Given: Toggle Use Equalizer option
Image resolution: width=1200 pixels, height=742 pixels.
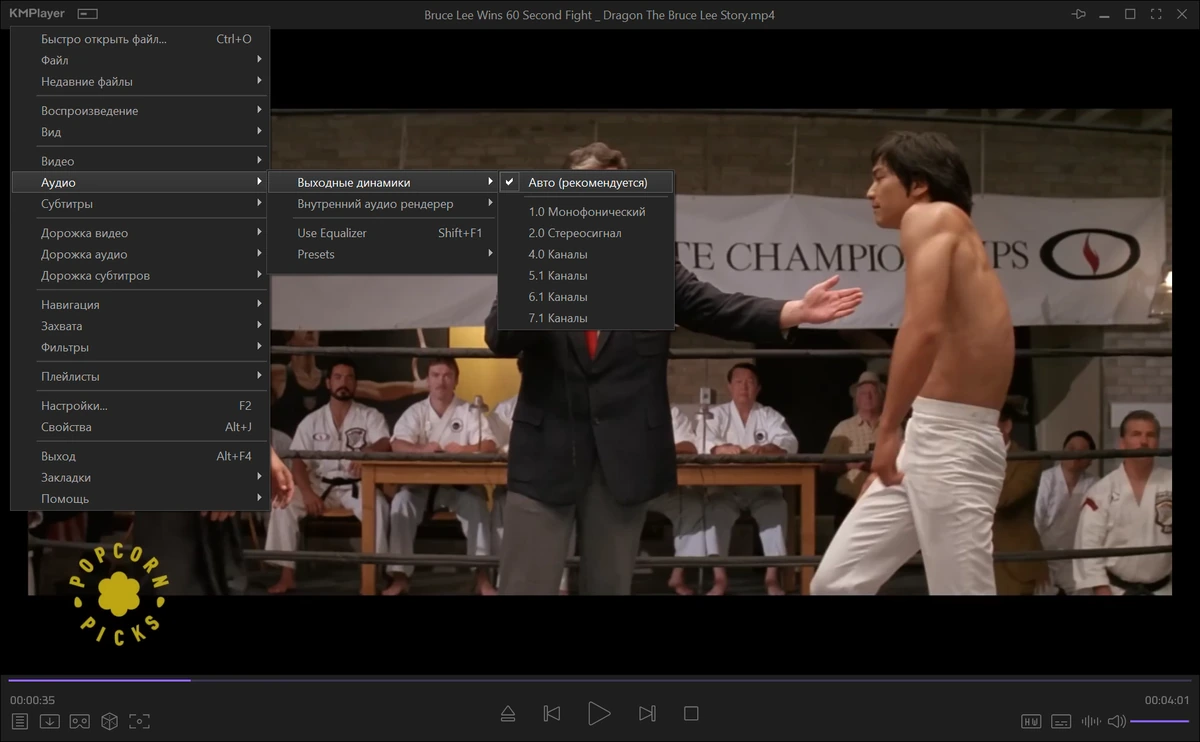Looking at the screenshot, I should point(383,233).
